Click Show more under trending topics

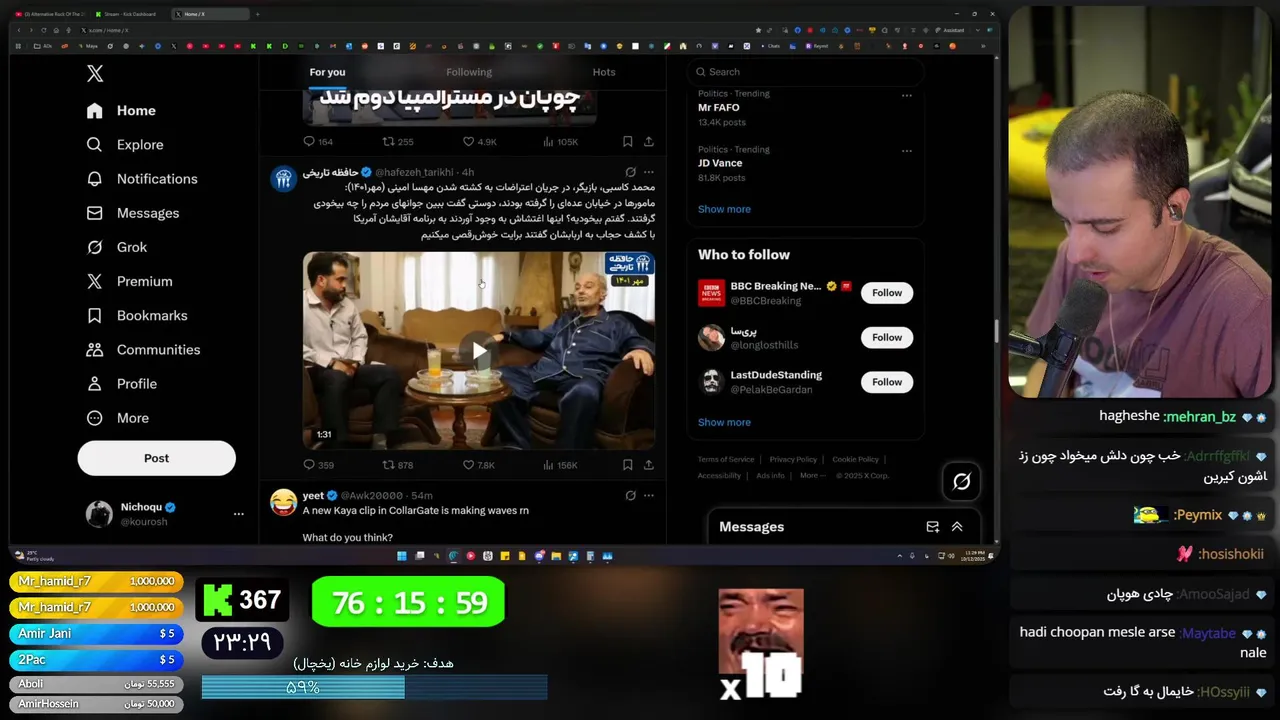724,209
